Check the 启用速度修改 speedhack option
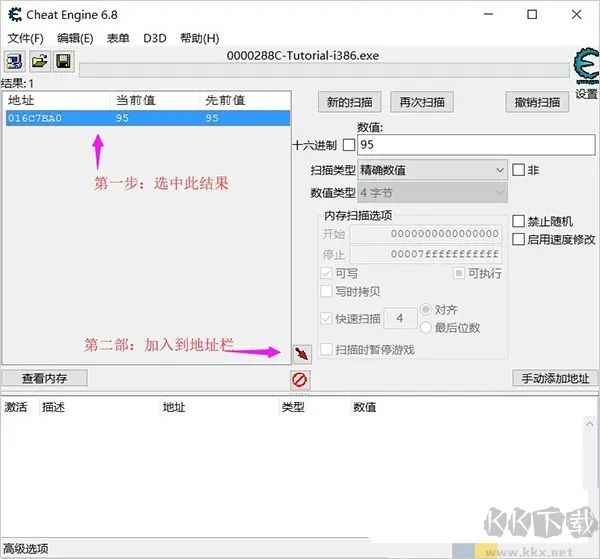Screen dimensions: 600x559 coord(518,239)
